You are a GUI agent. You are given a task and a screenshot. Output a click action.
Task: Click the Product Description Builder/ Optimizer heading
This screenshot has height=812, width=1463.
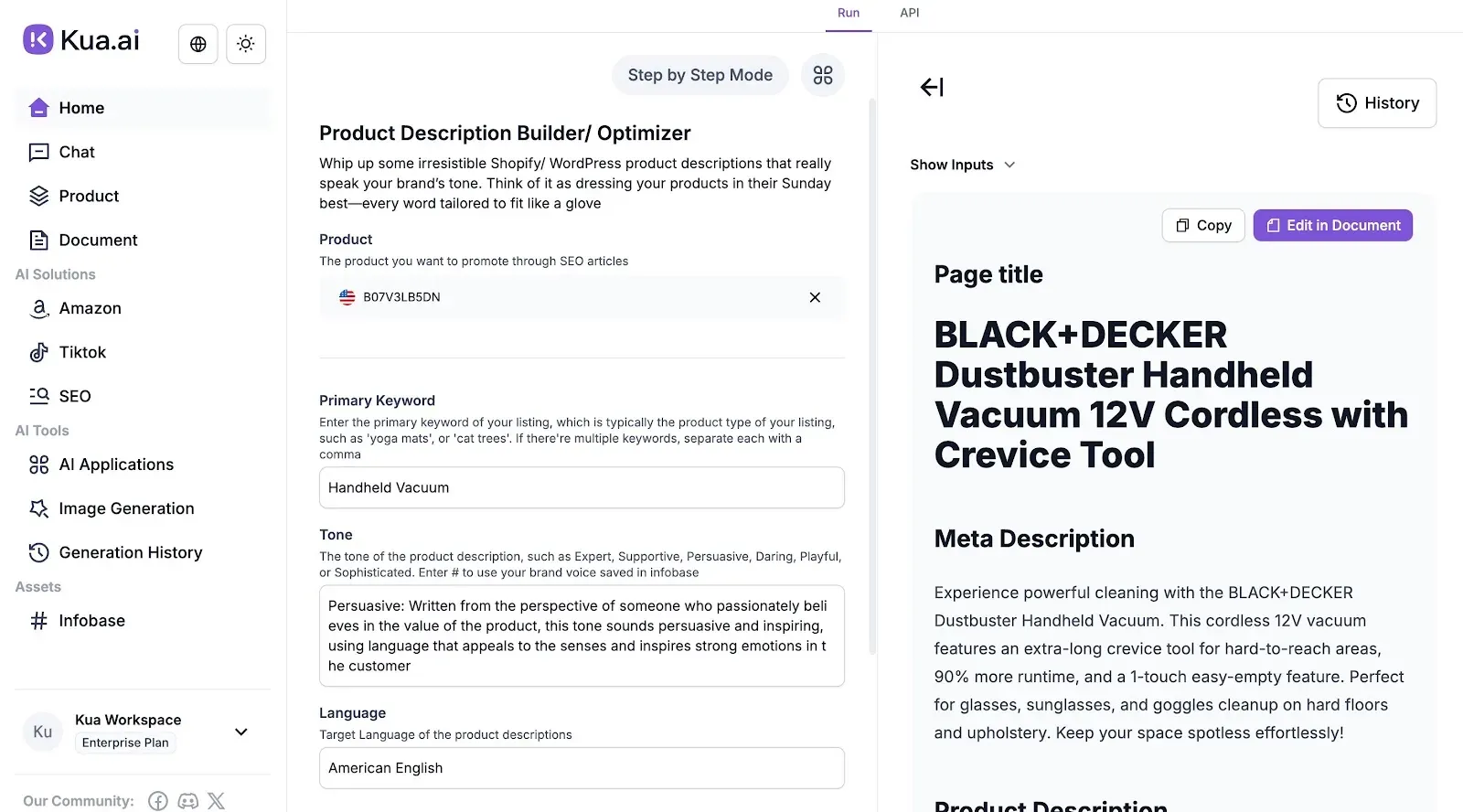(505, 134)
